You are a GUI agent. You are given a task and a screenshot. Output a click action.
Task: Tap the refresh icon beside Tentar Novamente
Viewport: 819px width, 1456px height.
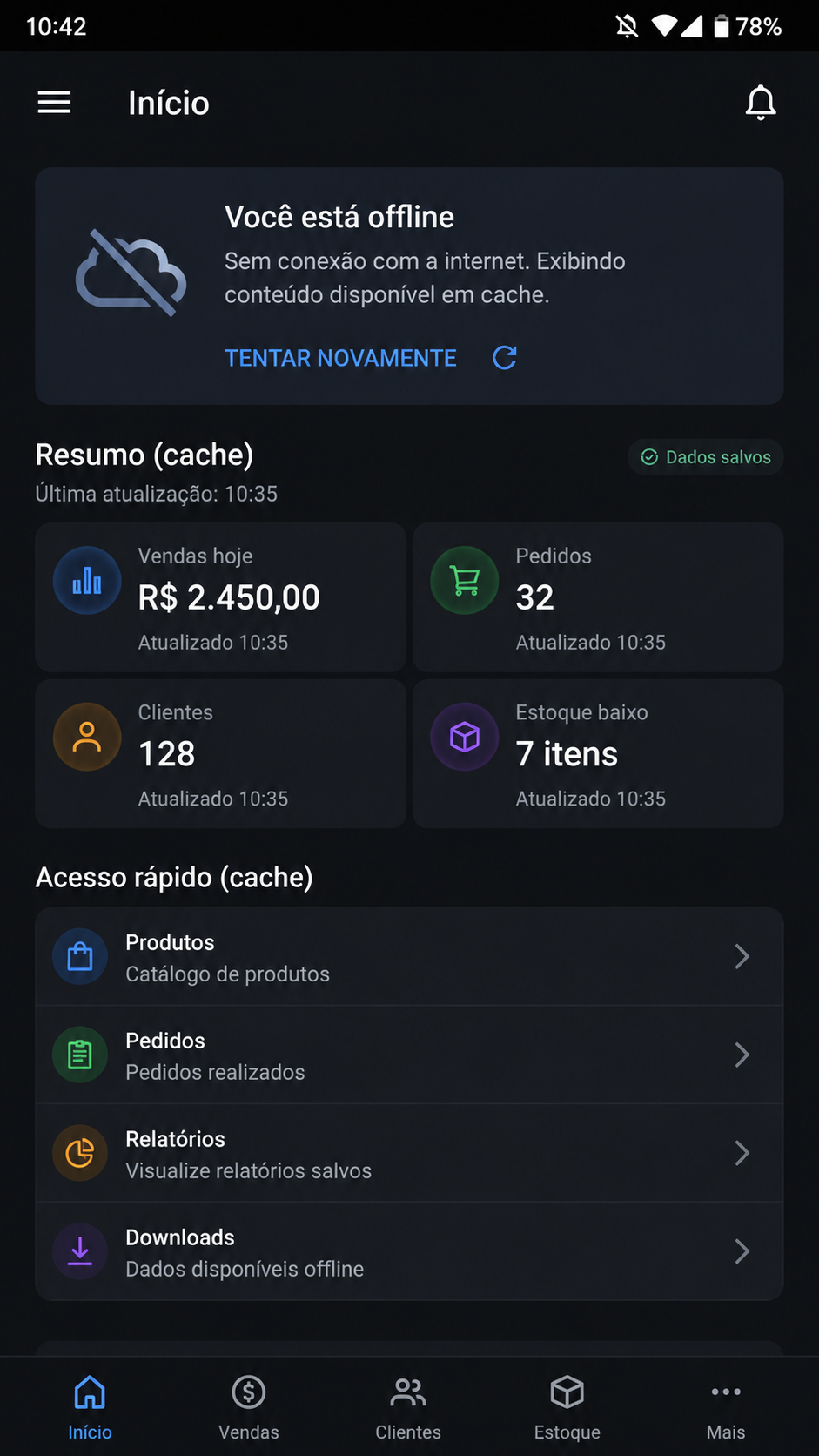pyautogui.click(x=505, y=358)
